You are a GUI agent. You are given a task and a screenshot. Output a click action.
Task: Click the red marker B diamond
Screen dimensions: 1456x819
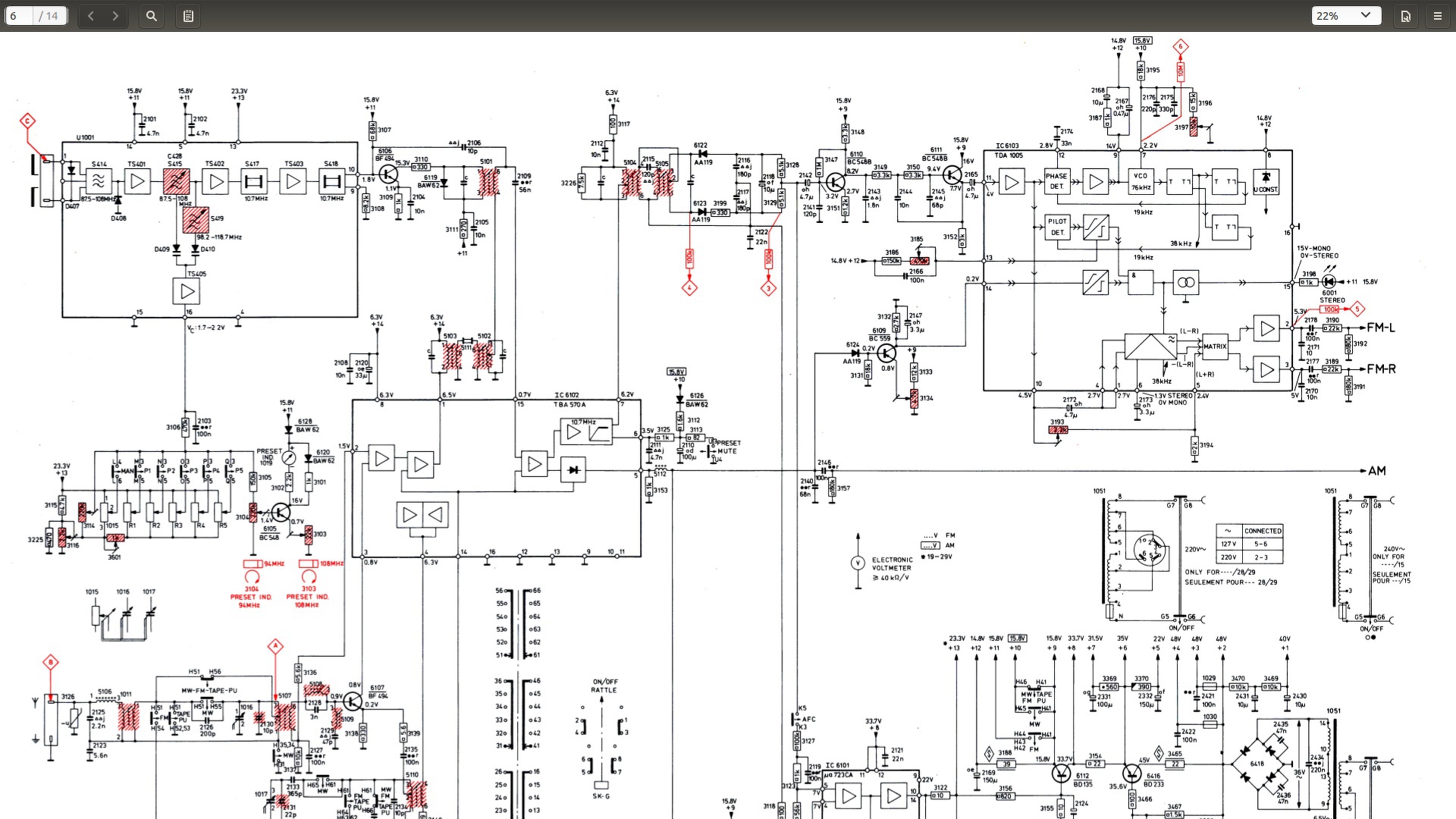point(50,662)
